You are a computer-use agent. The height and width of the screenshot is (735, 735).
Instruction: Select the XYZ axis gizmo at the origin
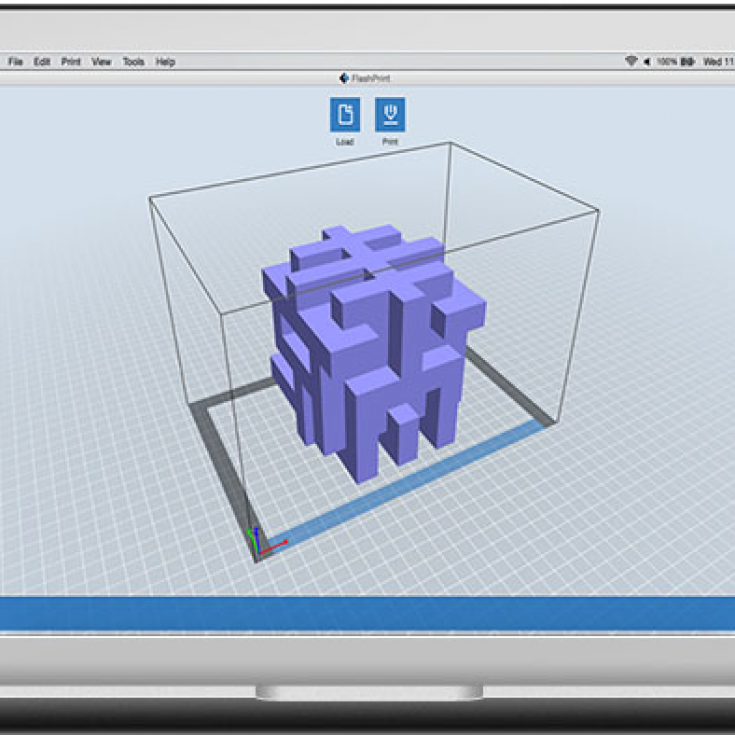click(258, 542)
